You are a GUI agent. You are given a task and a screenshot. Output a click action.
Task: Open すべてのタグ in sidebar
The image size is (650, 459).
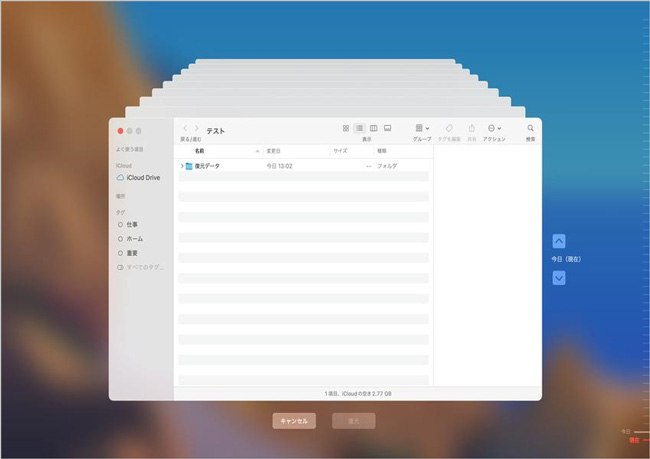(x=141, y=267)
